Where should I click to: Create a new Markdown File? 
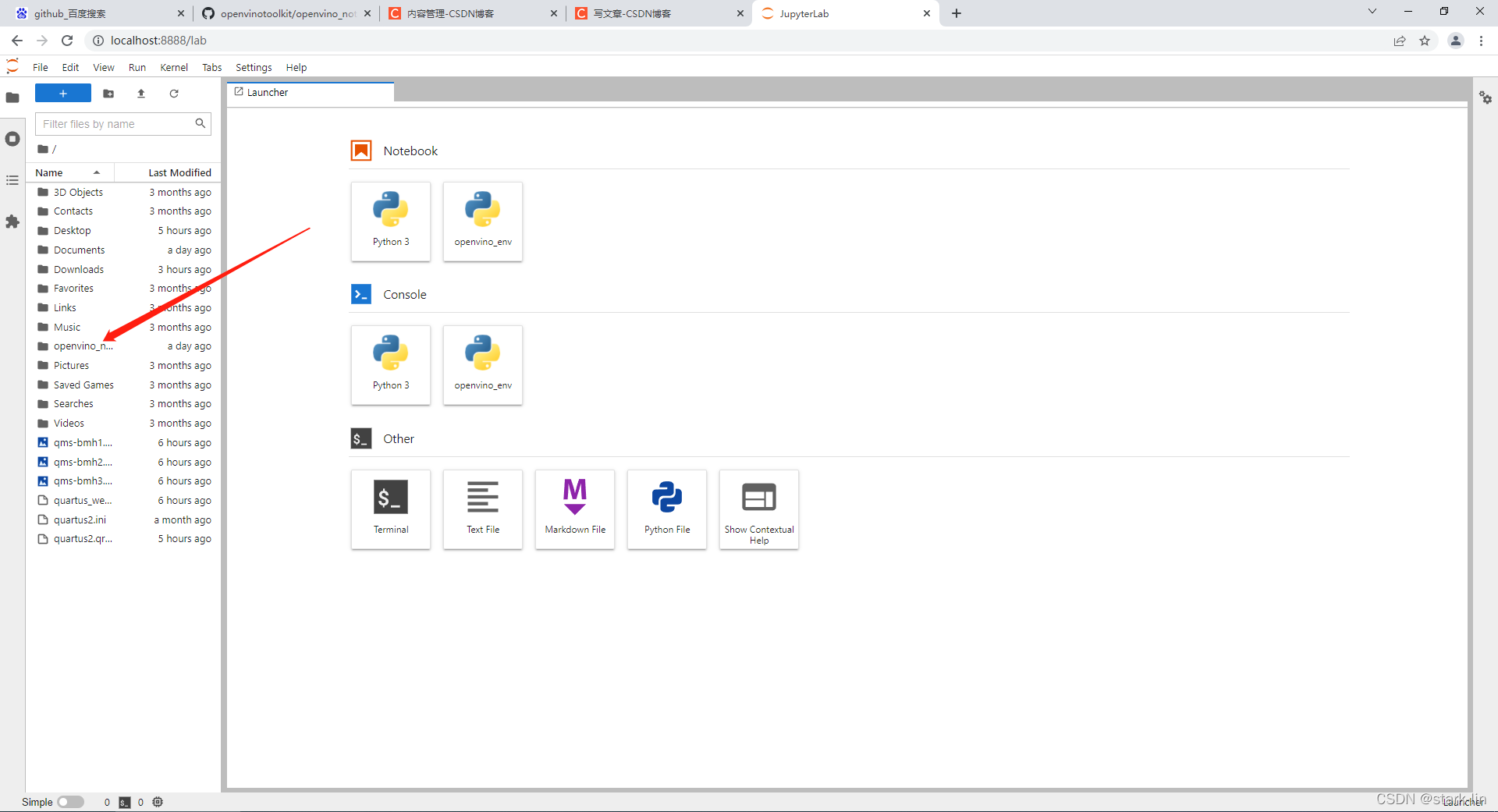coord(575,509)
